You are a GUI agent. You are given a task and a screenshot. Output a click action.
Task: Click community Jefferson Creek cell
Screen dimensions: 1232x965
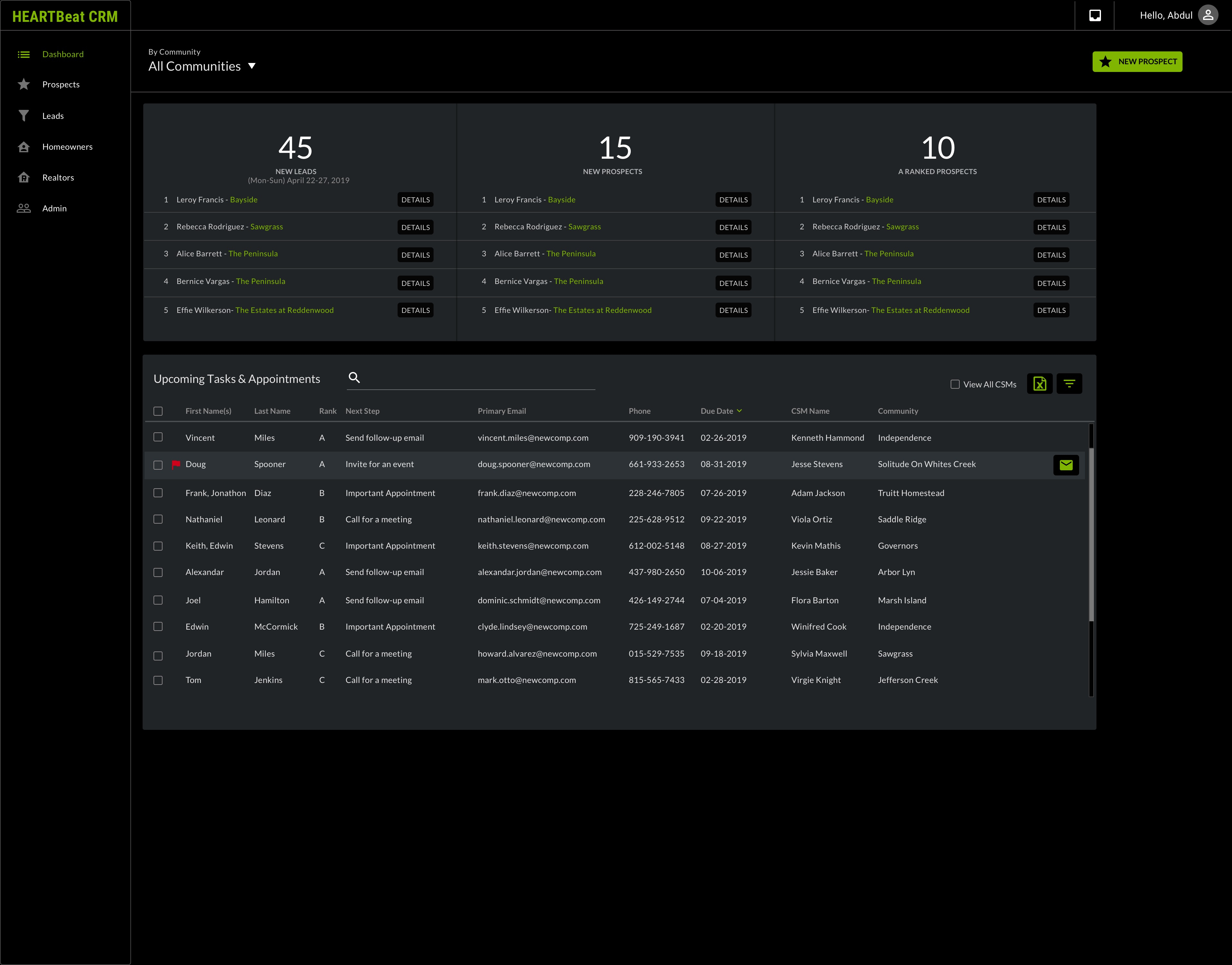point(908,680)
